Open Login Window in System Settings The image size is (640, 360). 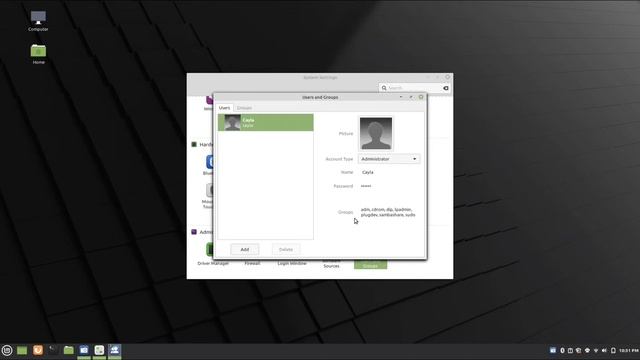pos(292,263)
